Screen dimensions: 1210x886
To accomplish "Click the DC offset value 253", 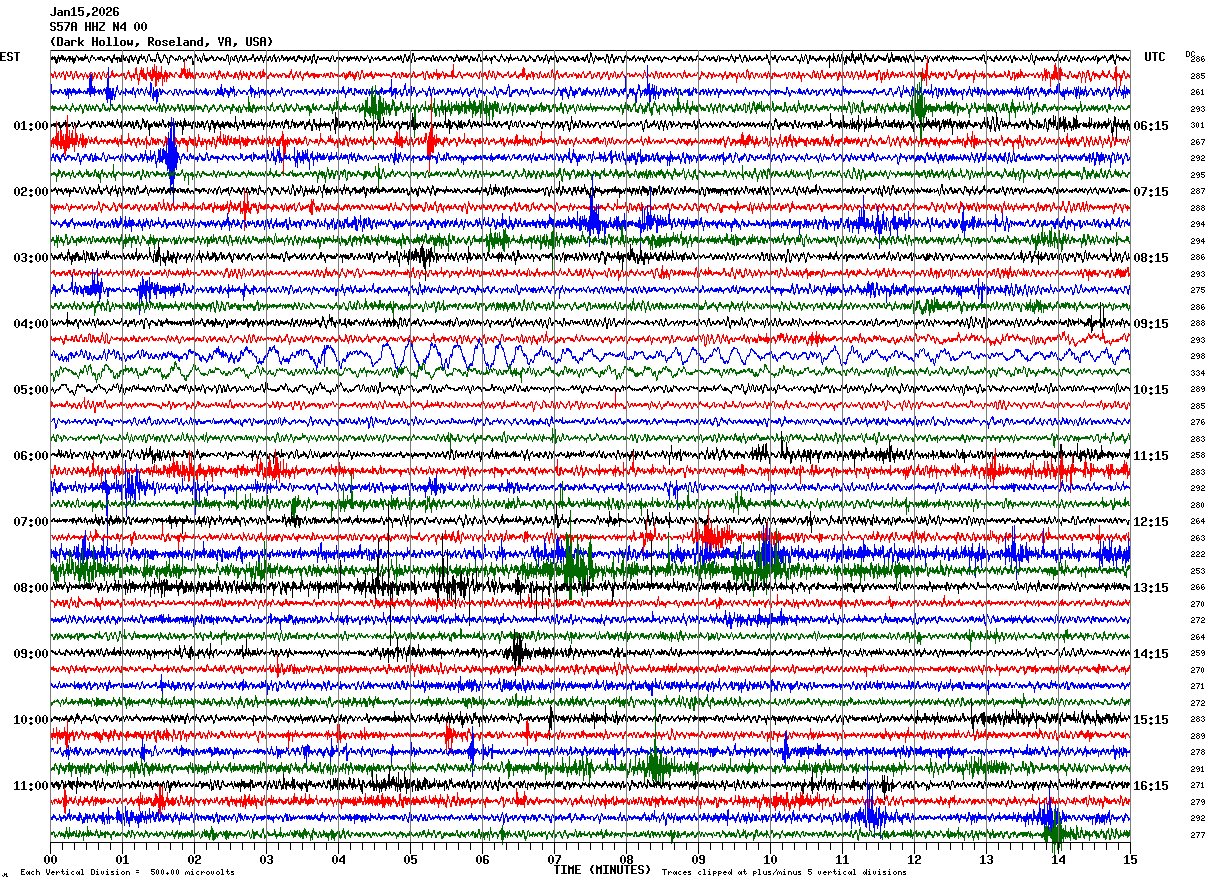I will pyautogui.click(x=1197, y=571).
